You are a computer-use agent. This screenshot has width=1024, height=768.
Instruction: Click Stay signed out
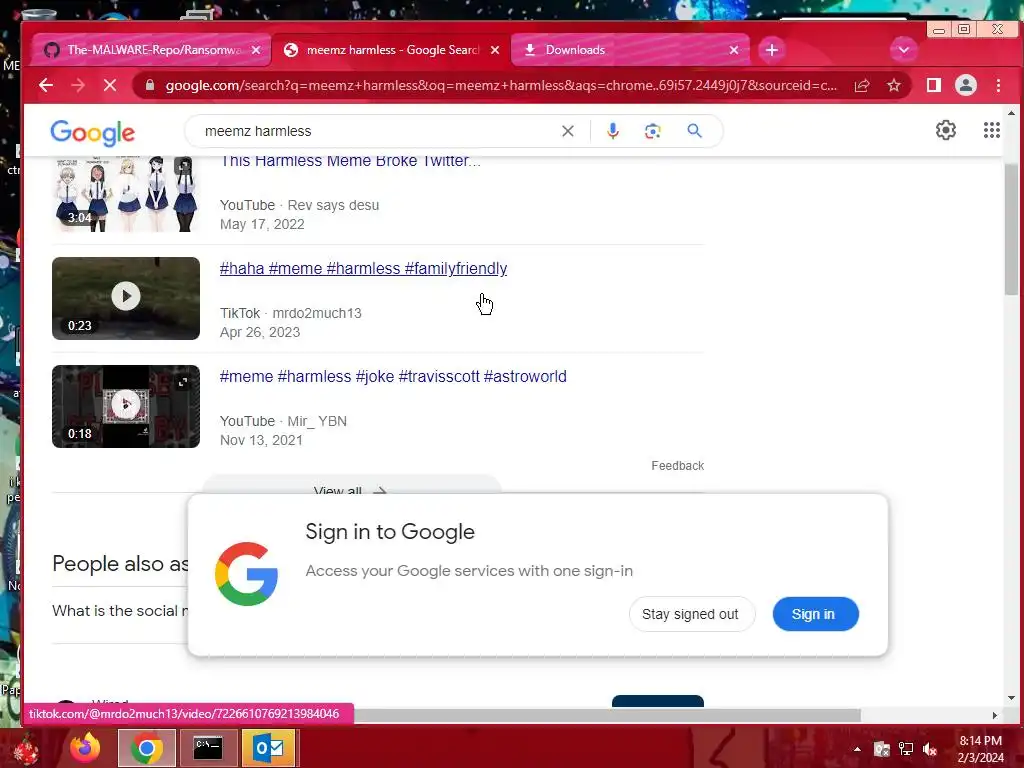click(x=690, y=615)
